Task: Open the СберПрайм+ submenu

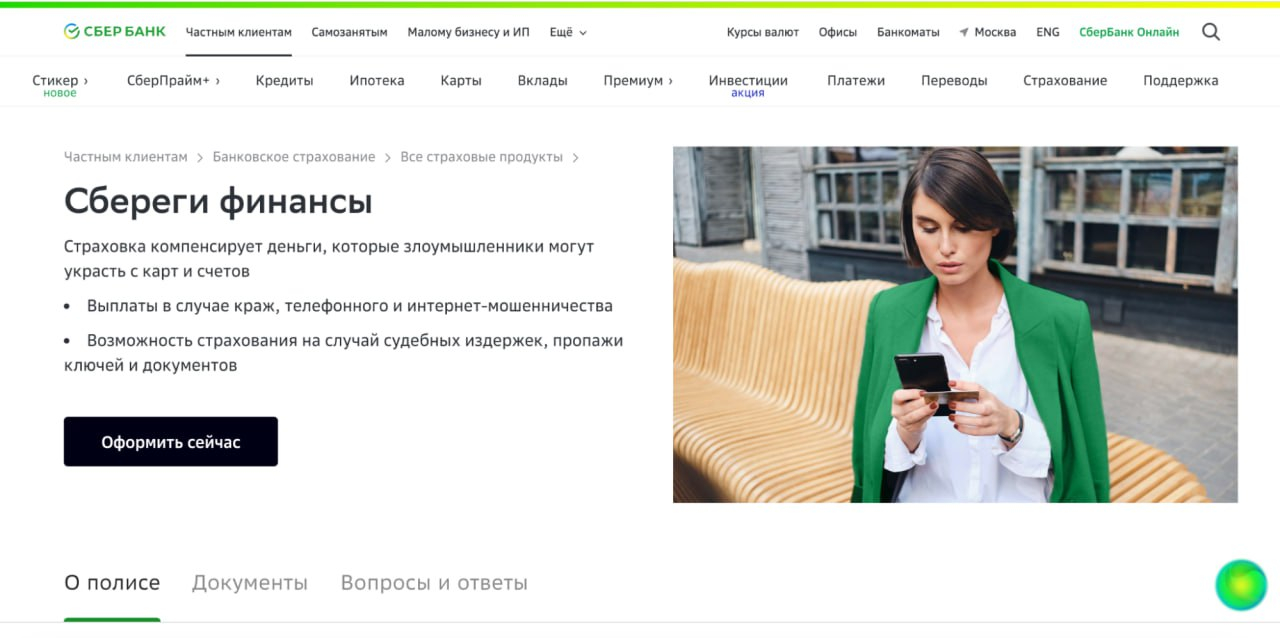Action: (173, 81)
